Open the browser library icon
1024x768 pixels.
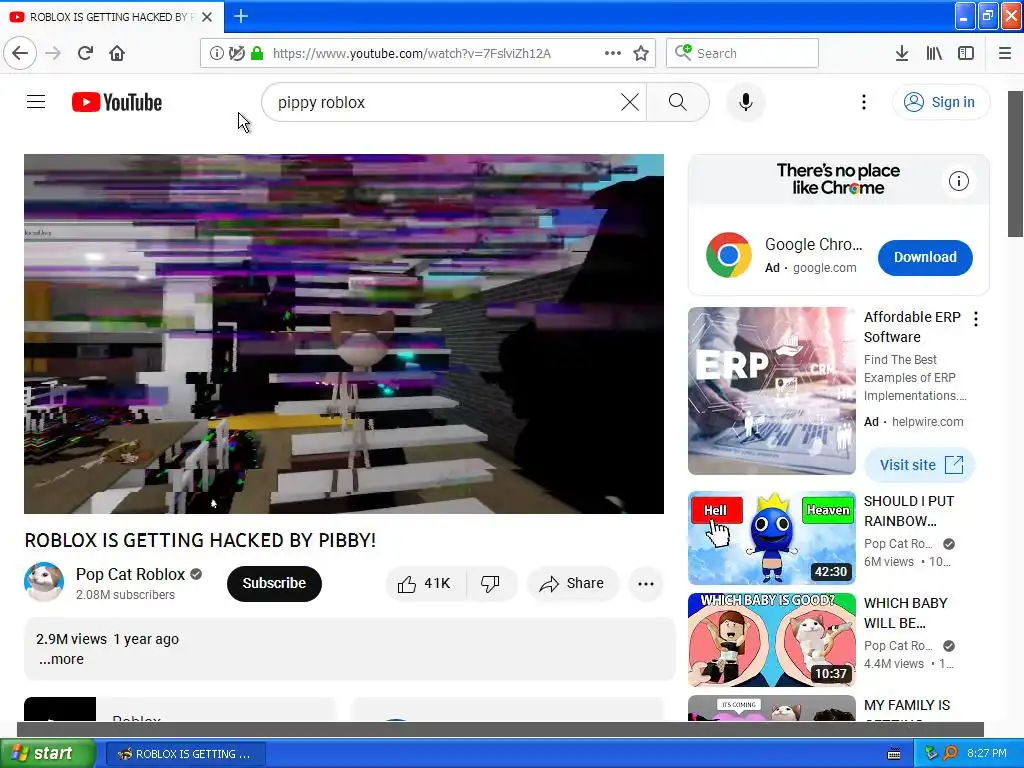[934, 53]
